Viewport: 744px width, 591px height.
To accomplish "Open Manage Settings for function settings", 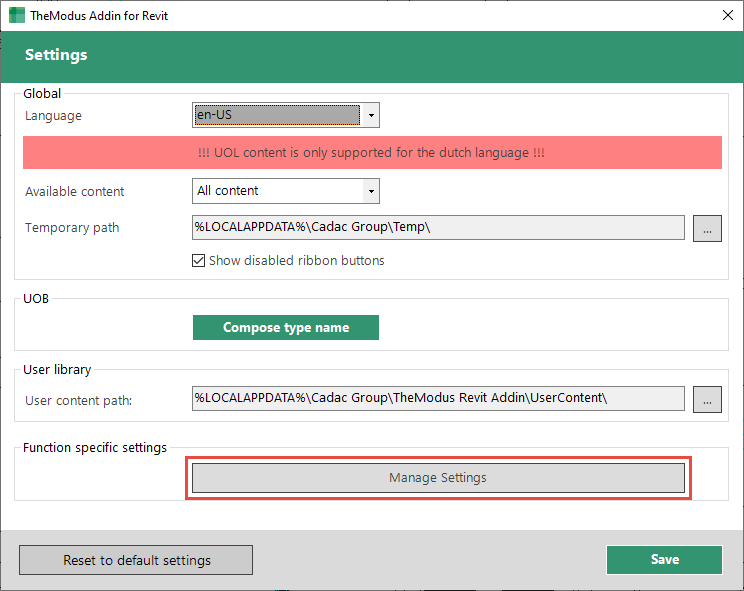I will click(x=438, y=478).
